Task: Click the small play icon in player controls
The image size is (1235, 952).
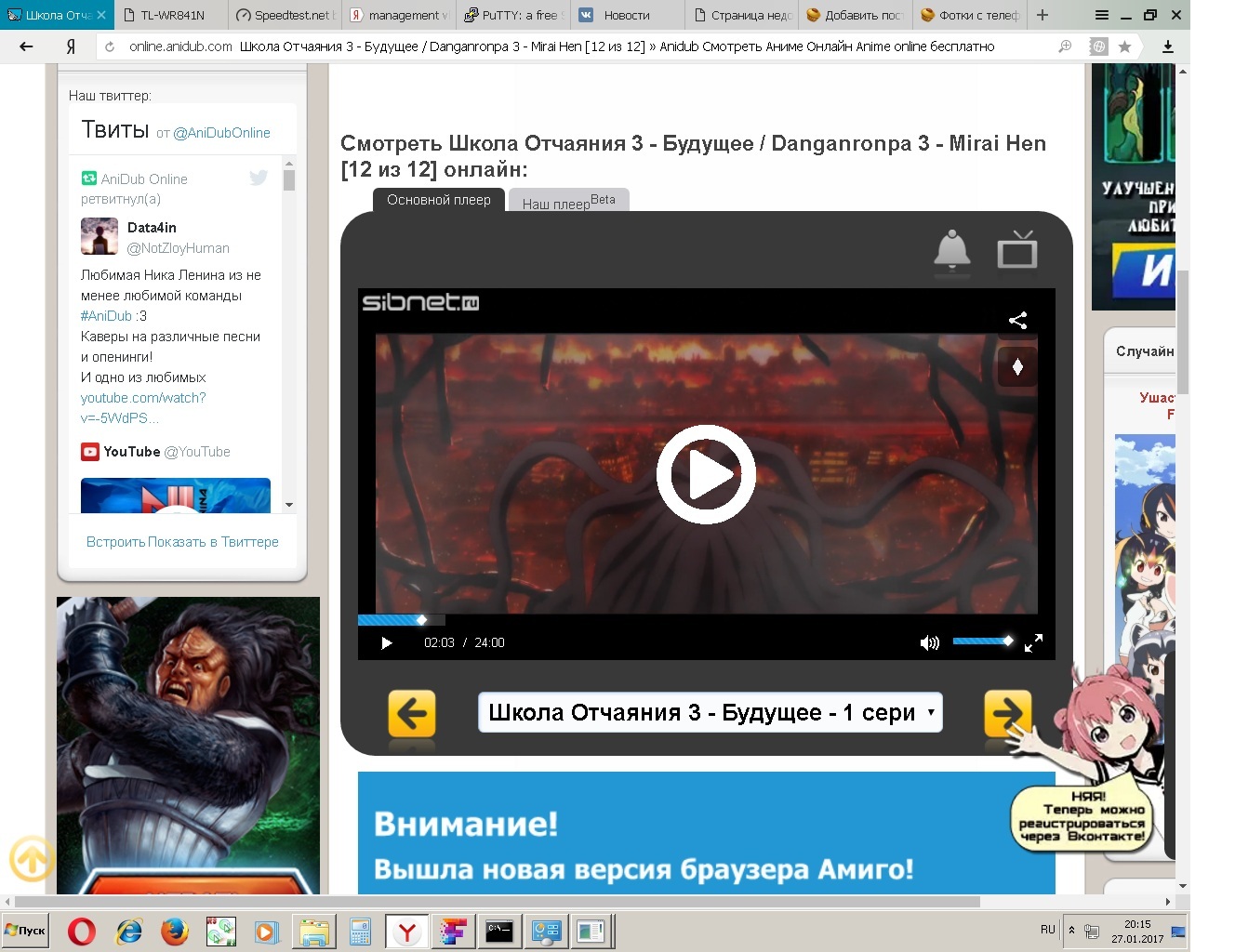Action: click(387, 642)
